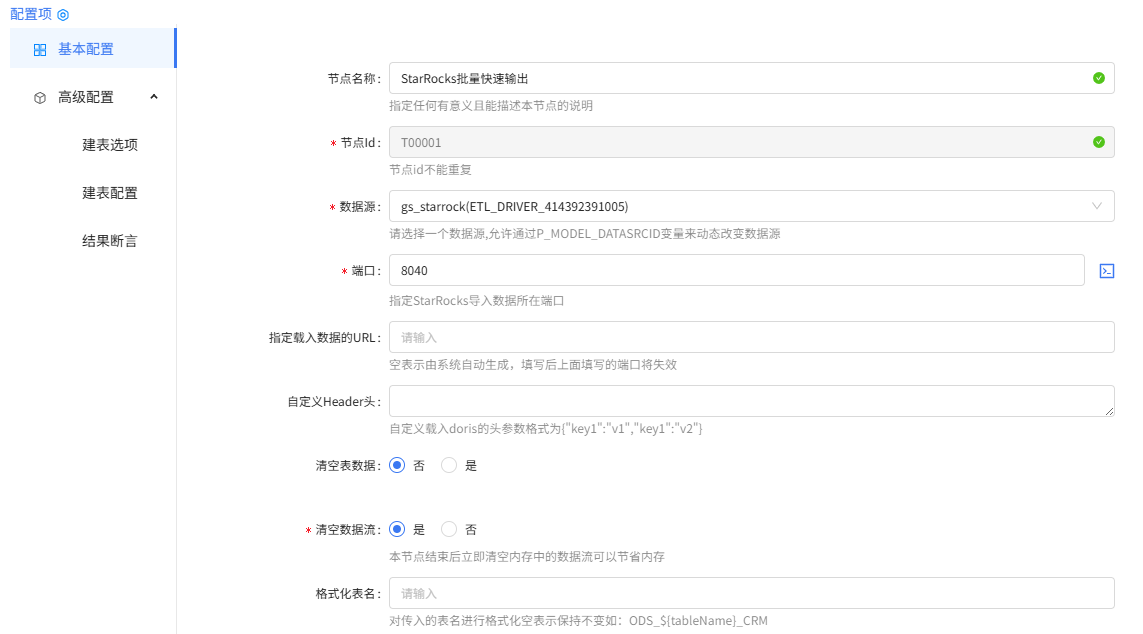Click hint with ODS_${tableName}_CRM example
This screenshot has height=634, width=1143.
[x=578, y=621]
